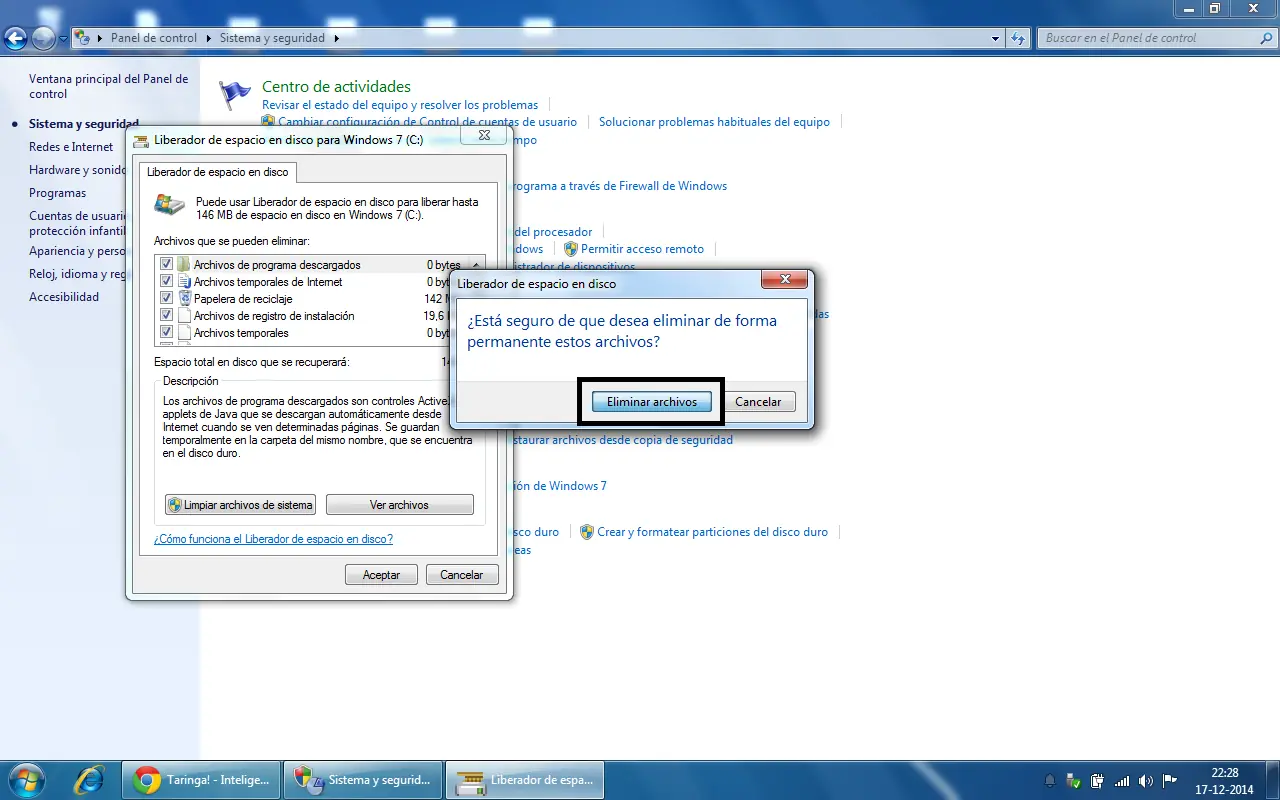
Task: Click the Archivos de registro de instalación file icon
Action: [x=184, y=316]
